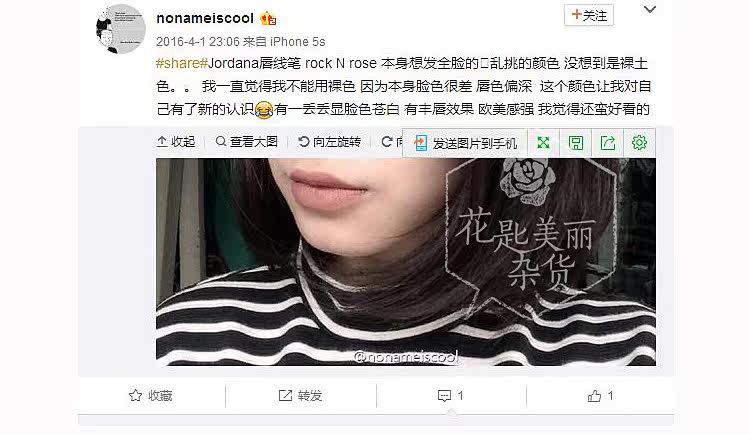Viewport: 750px width, 434px height.
Task: Click the user avatar picture
Action: (x=121, y=29)
